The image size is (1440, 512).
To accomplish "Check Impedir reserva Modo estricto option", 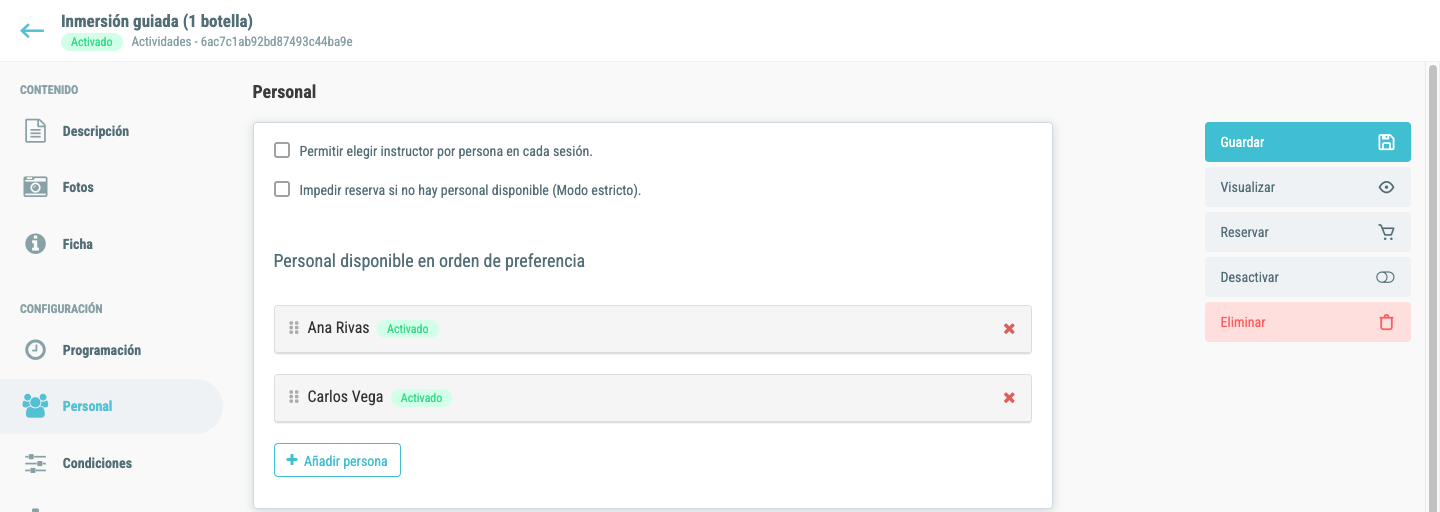I will pos(282,189).
